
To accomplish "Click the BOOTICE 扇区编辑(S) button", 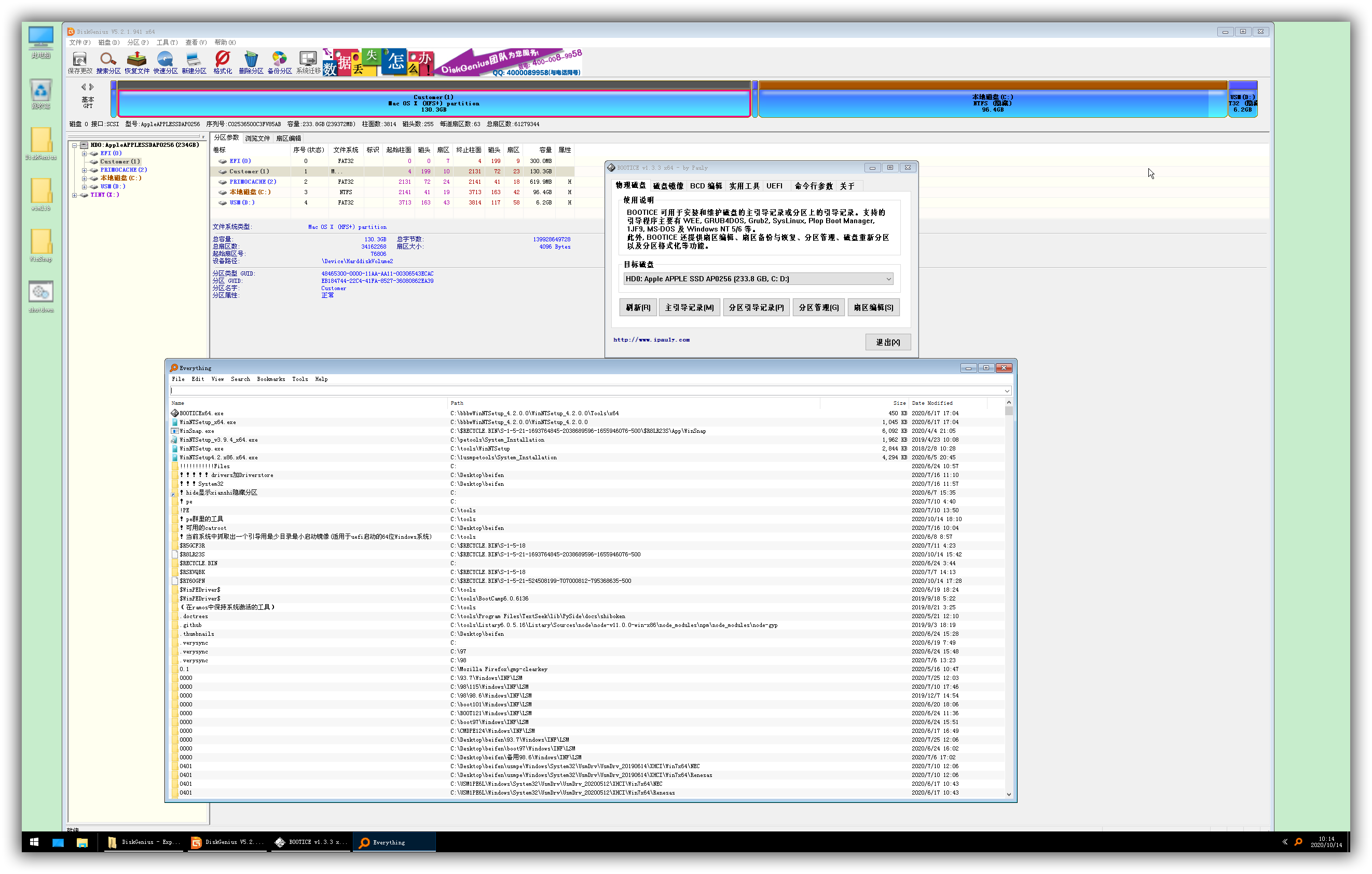I will point(873,308).
